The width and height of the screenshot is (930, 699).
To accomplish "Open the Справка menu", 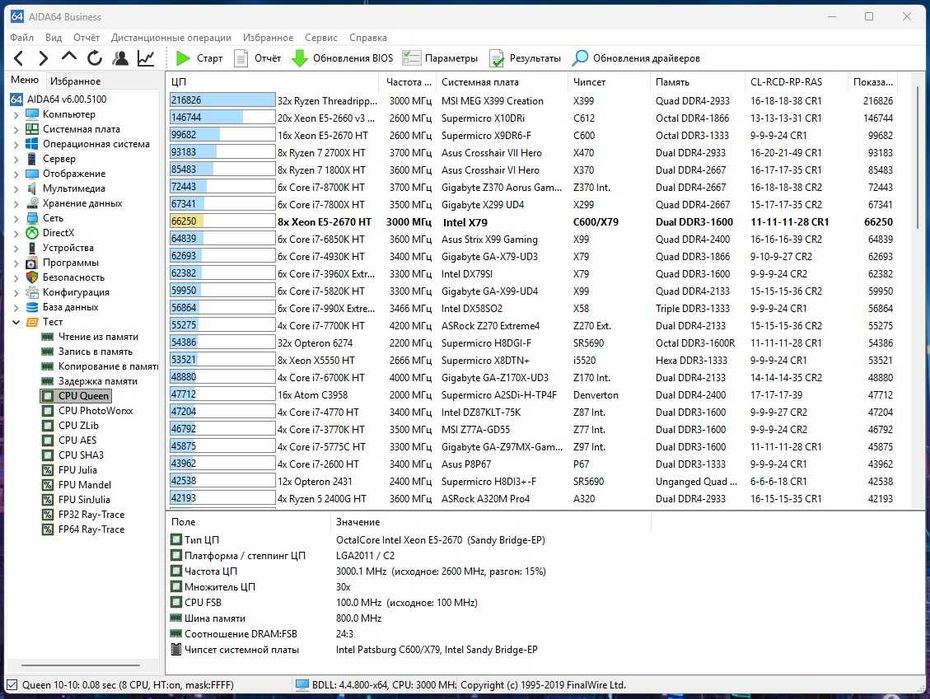I will click(368, 37).
